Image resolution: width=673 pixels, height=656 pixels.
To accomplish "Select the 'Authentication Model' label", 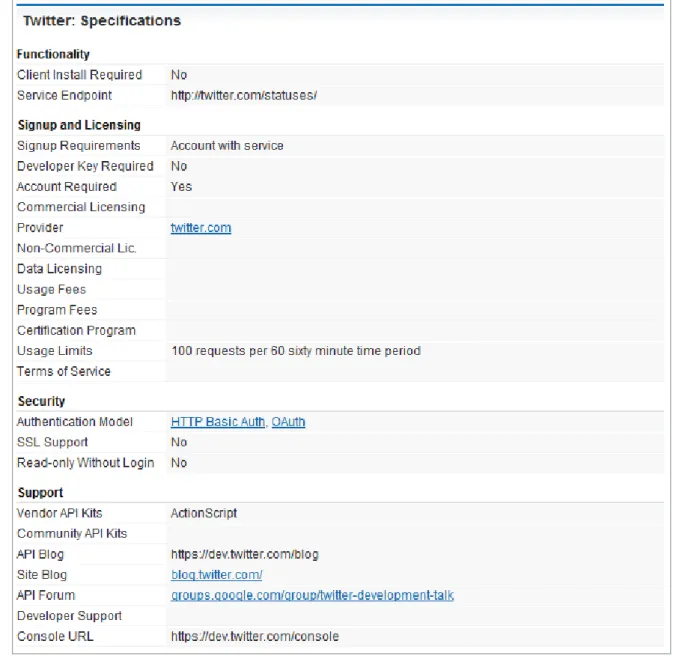I will point(75,422).
